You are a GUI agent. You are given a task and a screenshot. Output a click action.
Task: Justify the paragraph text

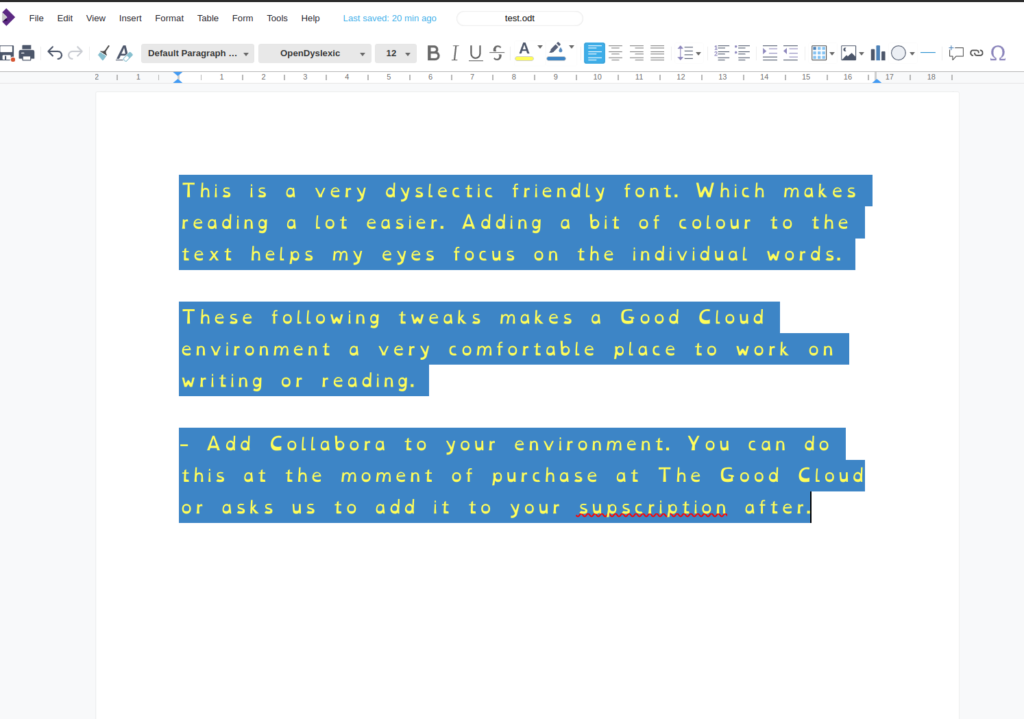(657, 53)
